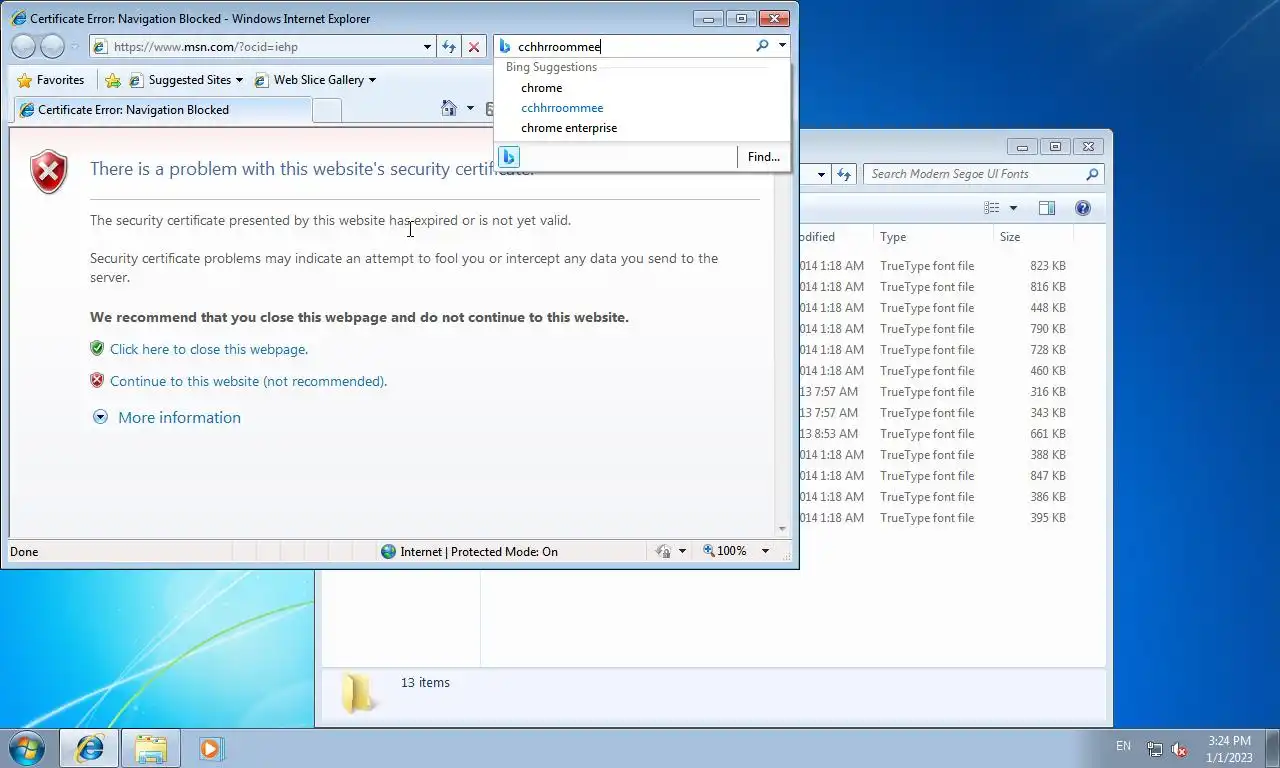This screenshot has width=1280, height=768.
Task: Sort by the Type column header
Action: click(x=934, y=237)
